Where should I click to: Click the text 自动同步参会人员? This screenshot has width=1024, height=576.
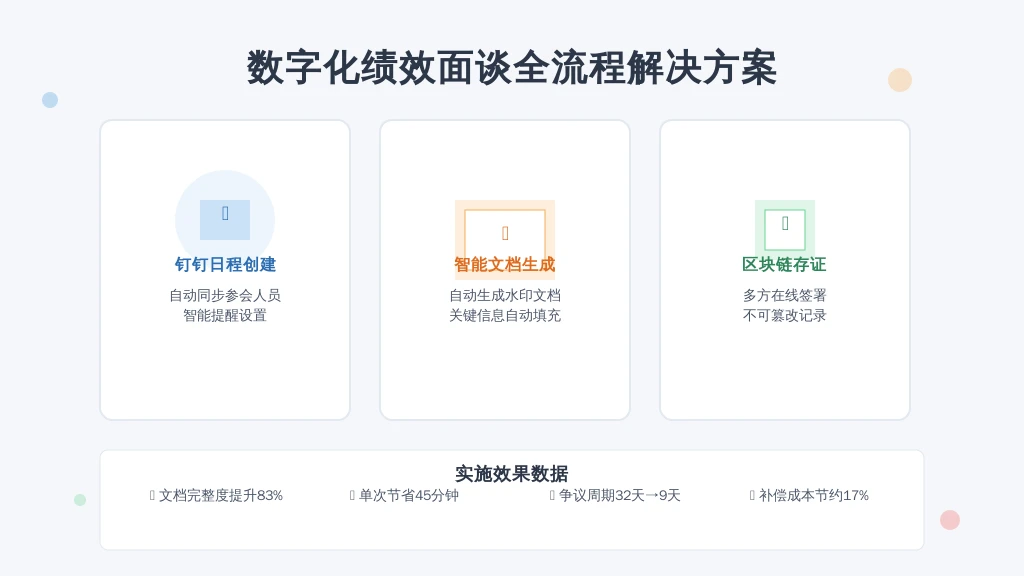pyautogui.click(x=225, y=296)
